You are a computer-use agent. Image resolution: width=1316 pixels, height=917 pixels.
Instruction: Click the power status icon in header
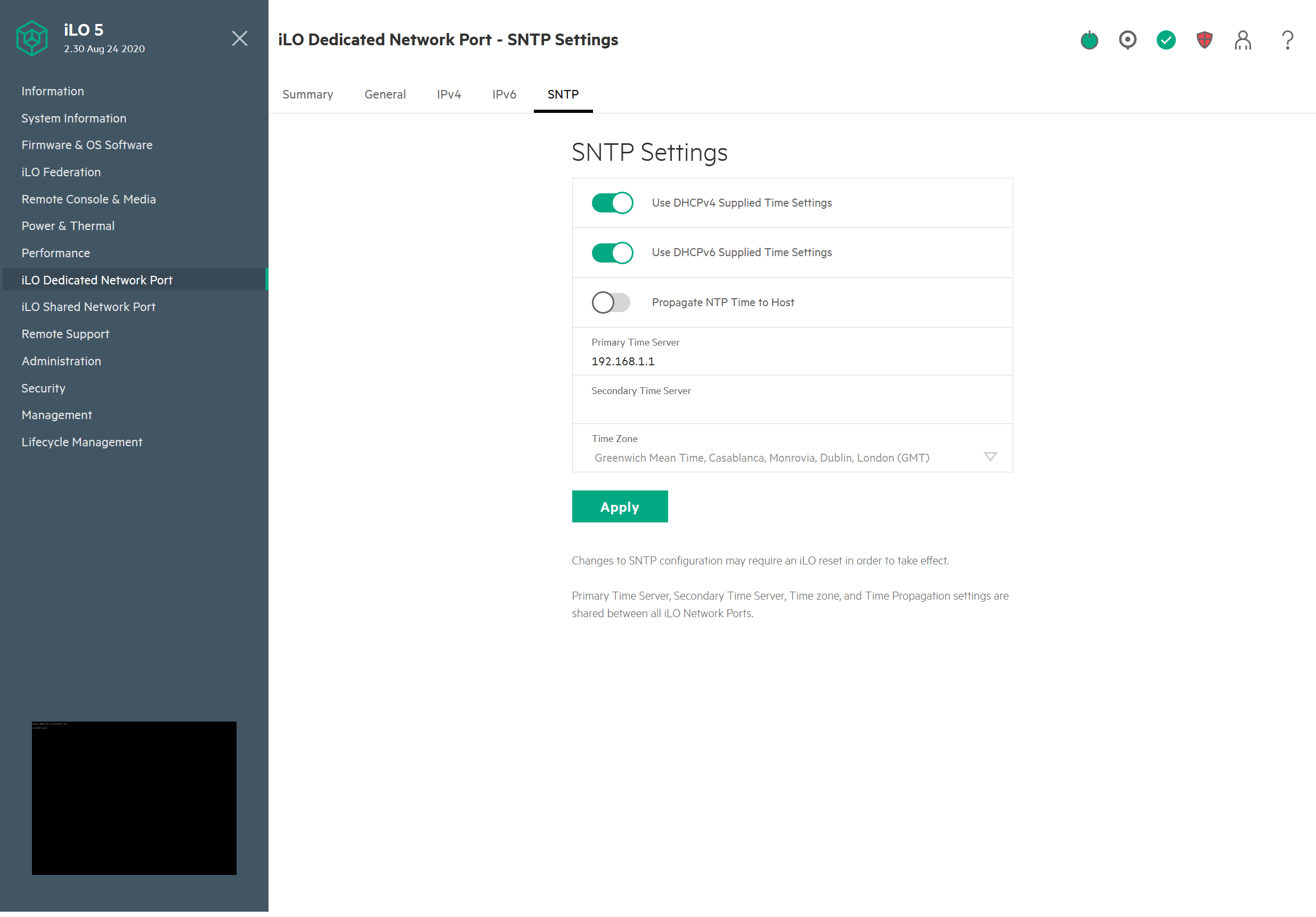tap(1089, 40)
